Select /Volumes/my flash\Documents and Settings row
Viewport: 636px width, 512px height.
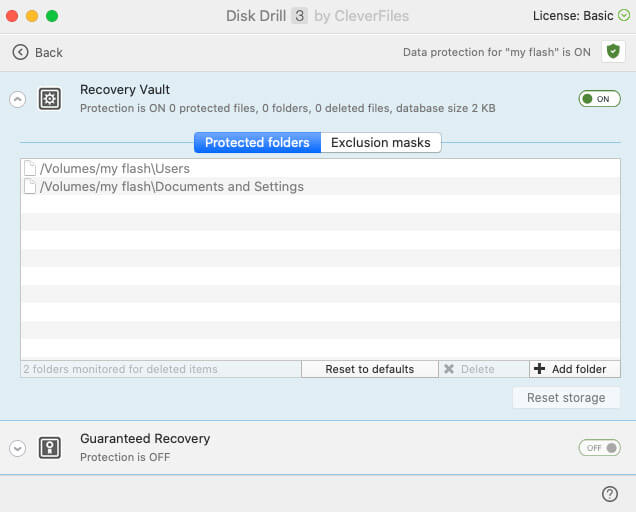(320, 187)
